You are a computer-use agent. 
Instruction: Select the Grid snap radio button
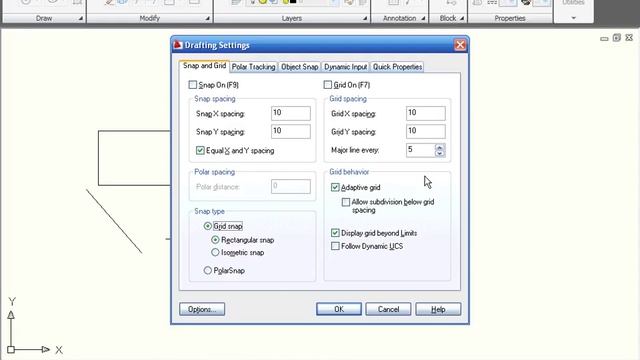(207, 226)
